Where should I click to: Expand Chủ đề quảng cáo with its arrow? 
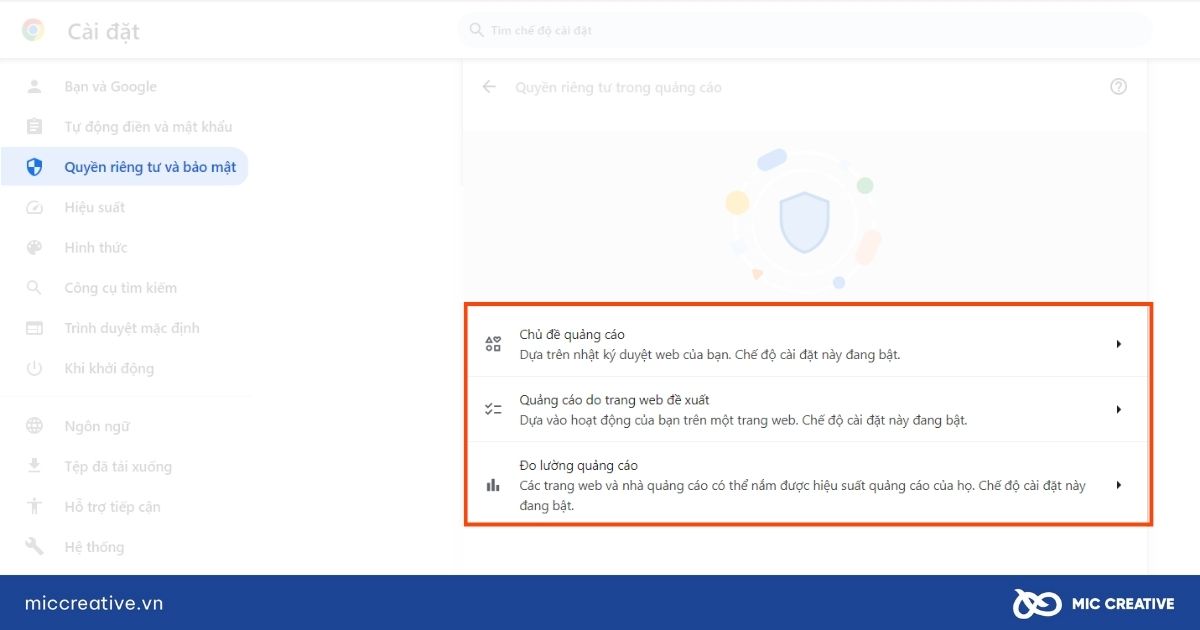click(x=1118, y=344)
